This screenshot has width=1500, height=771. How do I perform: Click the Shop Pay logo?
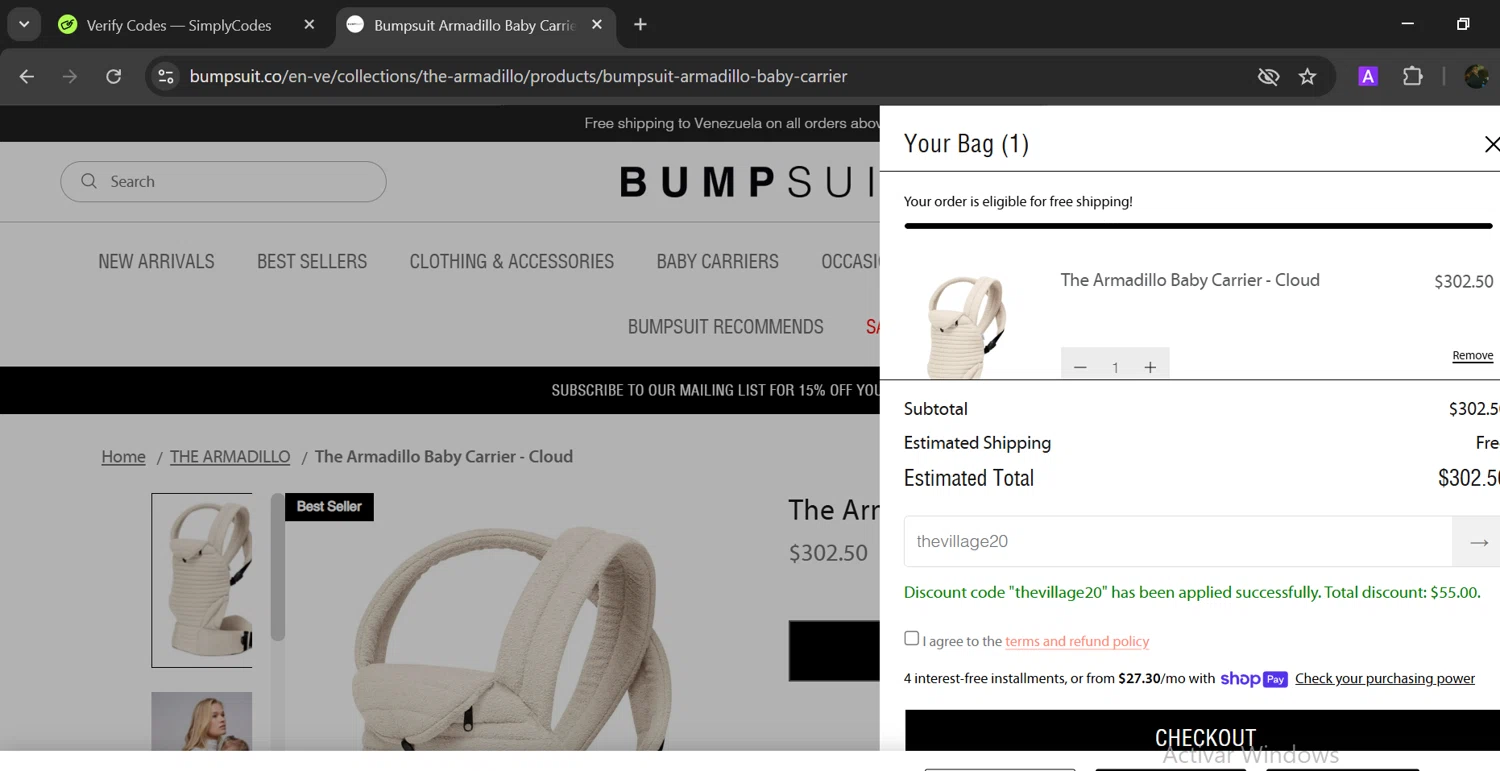[x=1254, y=679]
